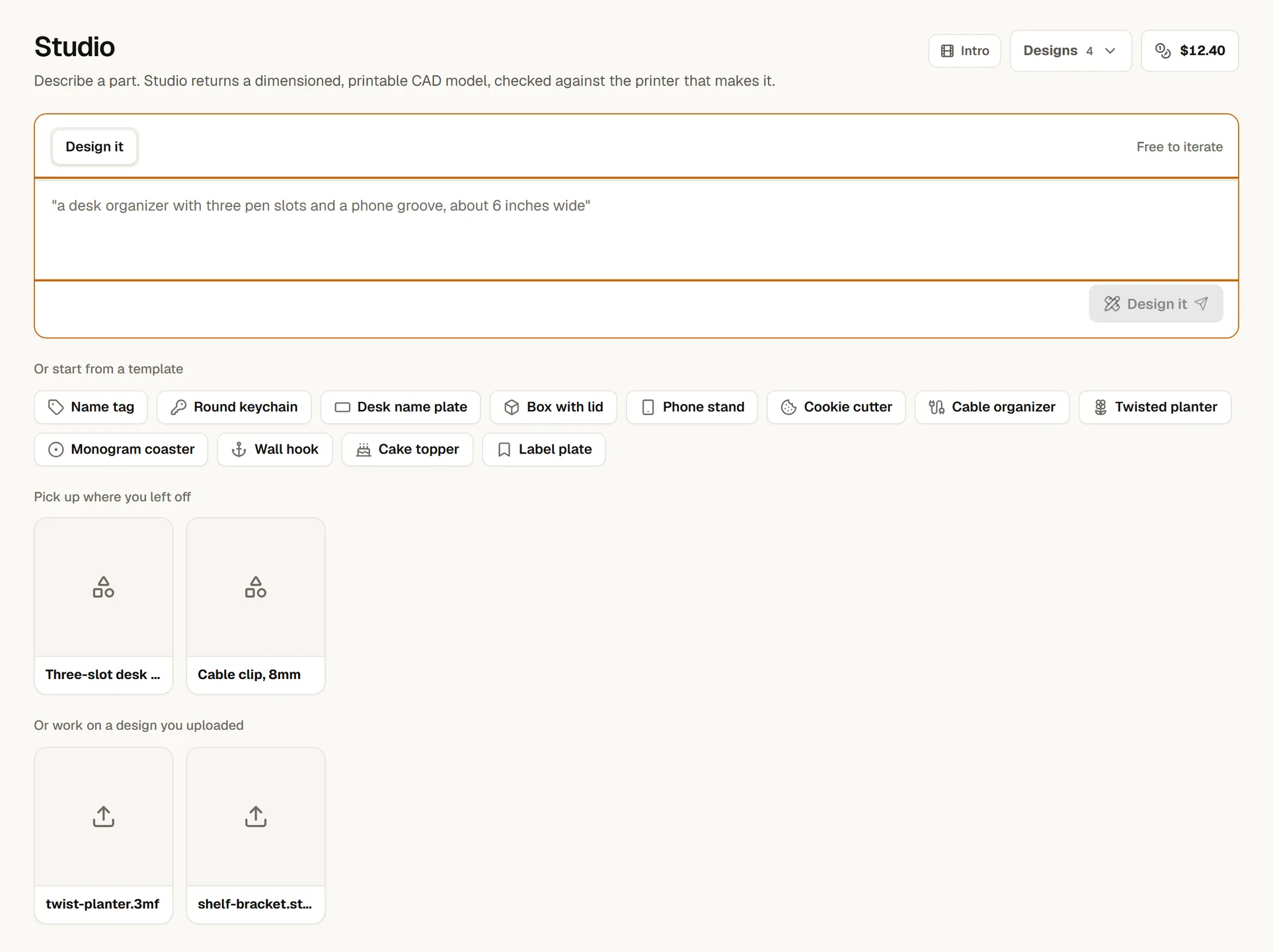Open the Cable clip, 8mm design thumbnail
Screen dimensions: 1273x952
coord(256,587)
